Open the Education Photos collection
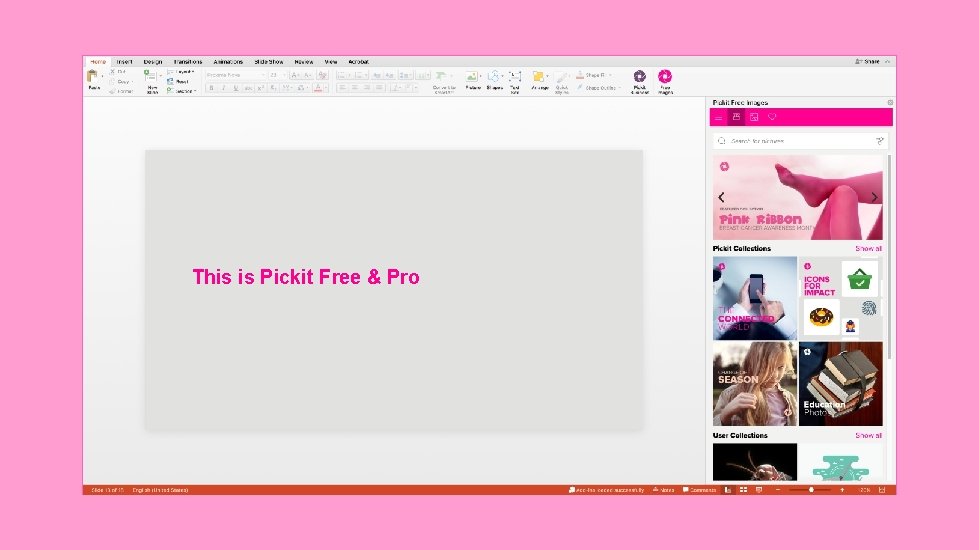 click(x=840, y=383)
